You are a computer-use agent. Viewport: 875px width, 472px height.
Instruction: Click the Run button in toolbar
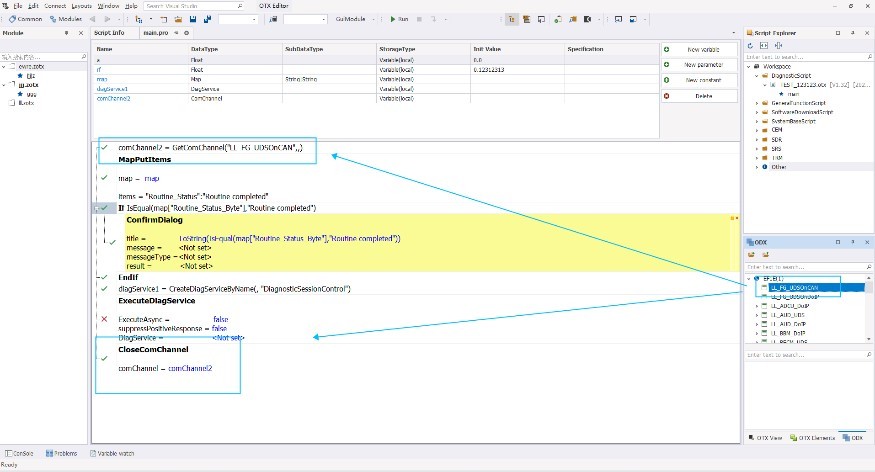(398, 19)
